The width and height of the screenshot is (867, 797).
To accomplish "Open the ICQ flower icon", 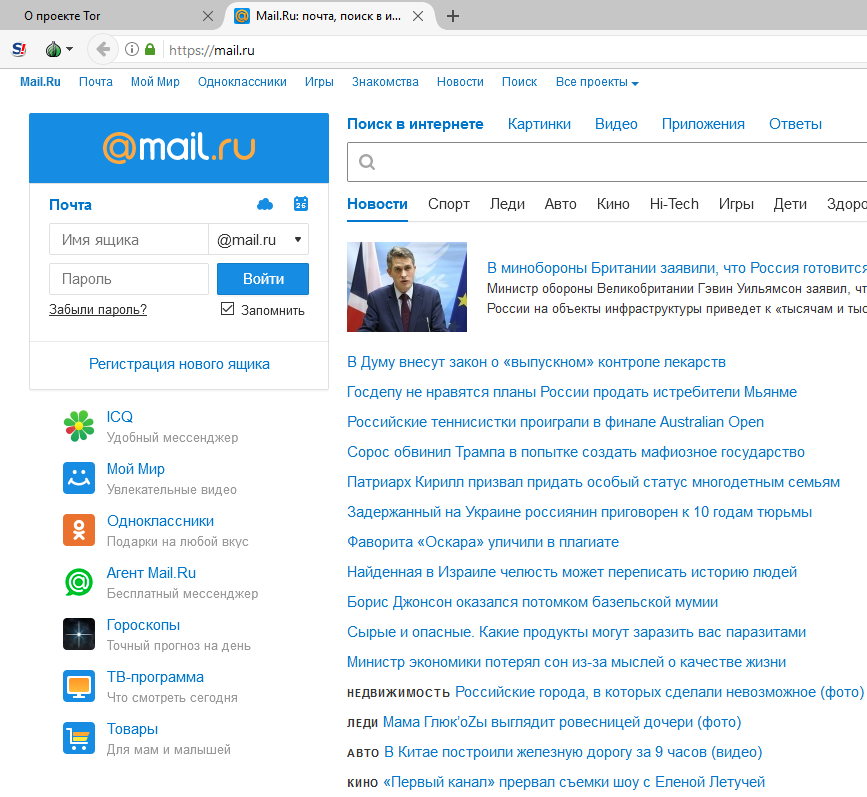I will click(79, 426).
